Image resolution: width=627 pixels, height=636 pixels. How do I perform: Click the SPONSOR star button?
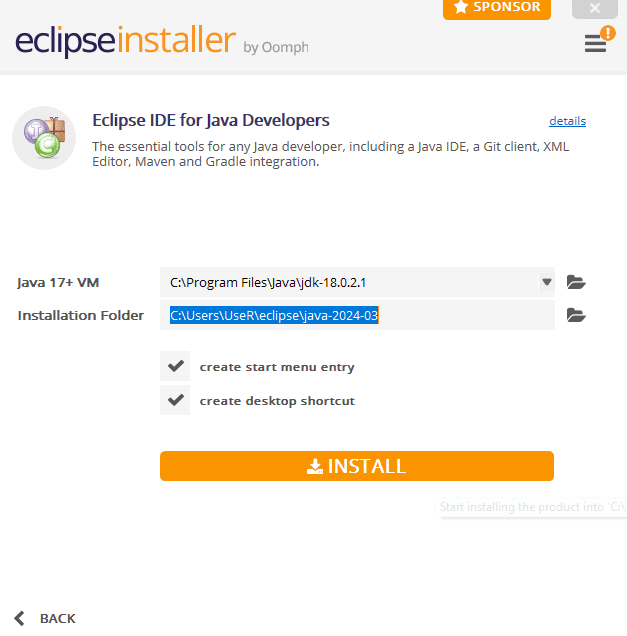click(x=497, y=8)
